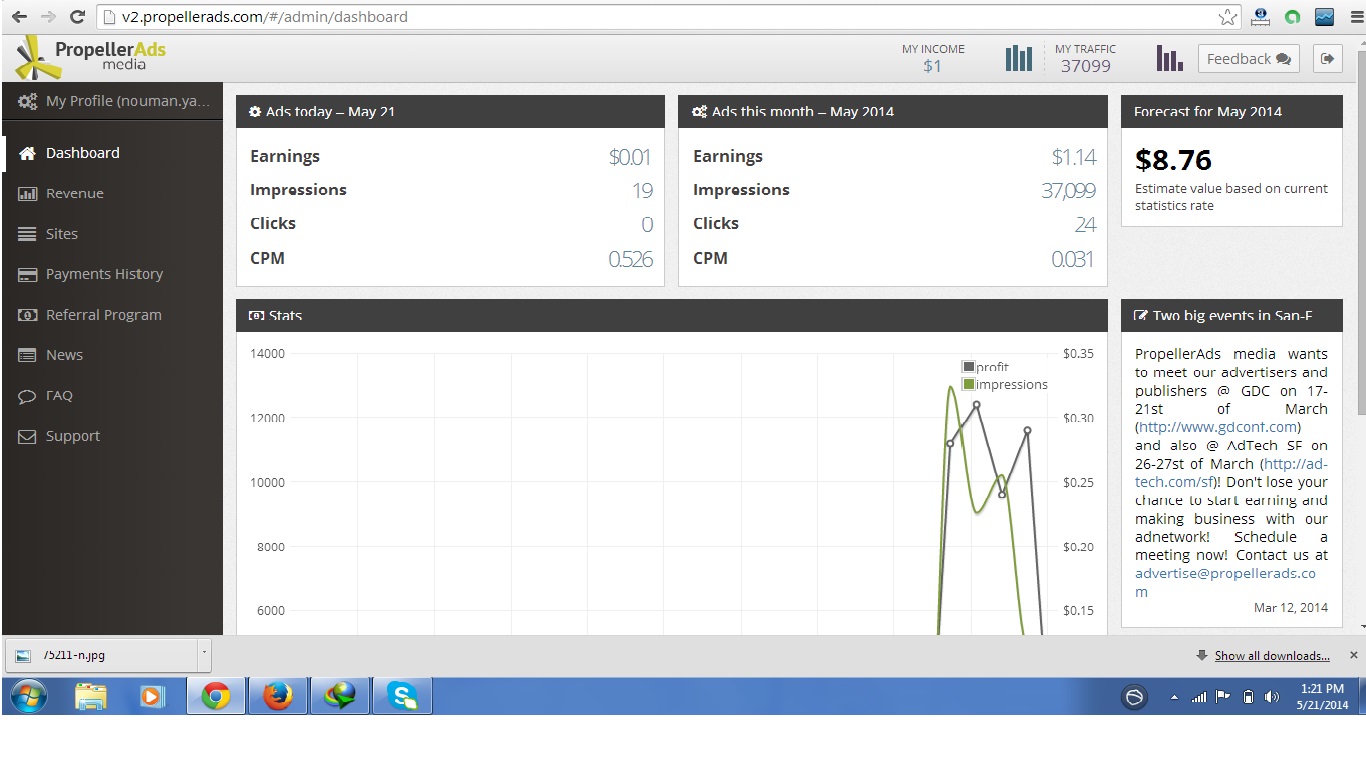This screenshot has height=768, width=1366.
Task: Launch Firefox from the taskbar
Action: pos(277,696)
